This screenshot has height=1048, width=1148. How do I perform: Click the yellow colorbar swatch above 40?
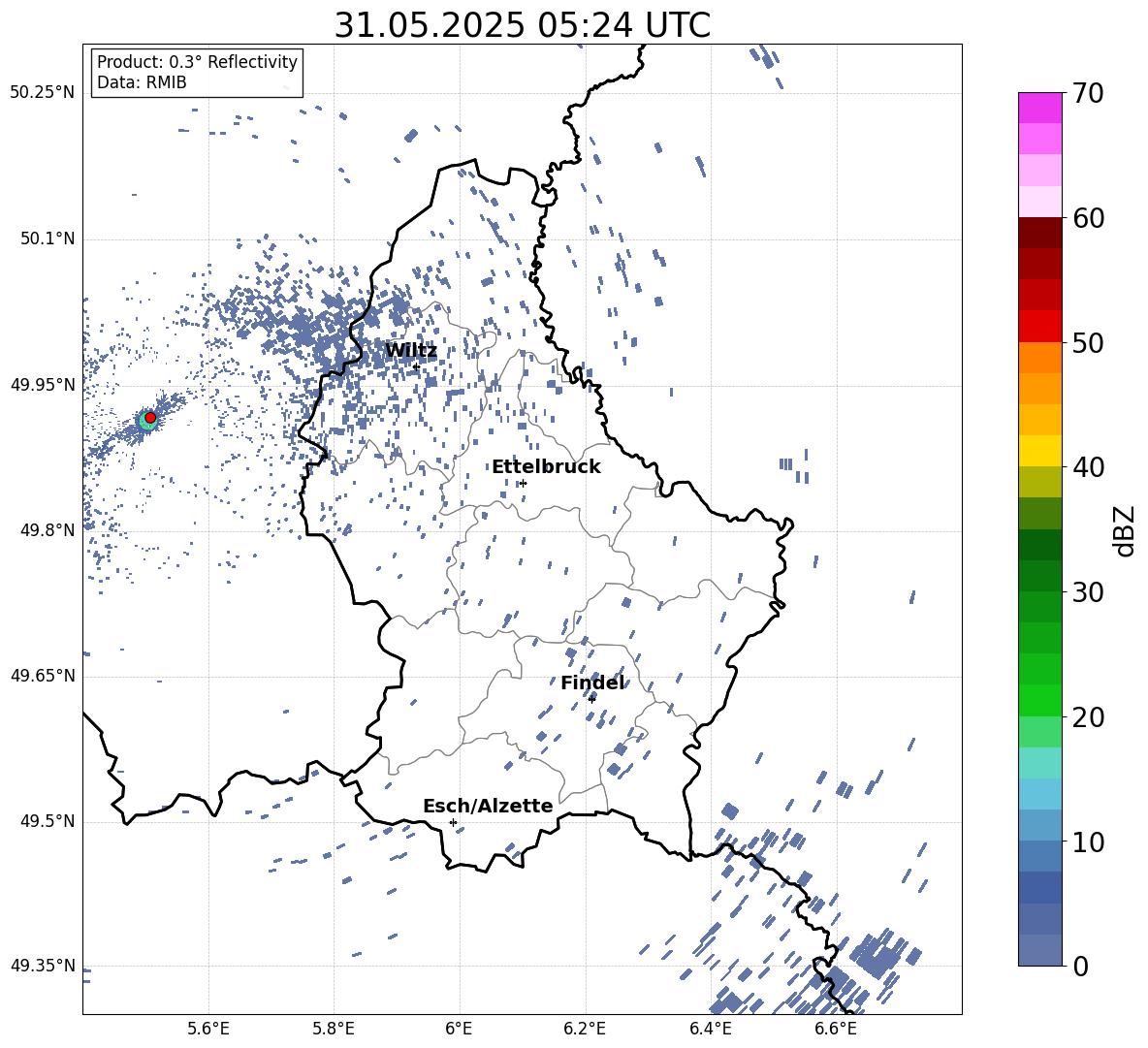pyautogui.click(x=1039, y=451)
